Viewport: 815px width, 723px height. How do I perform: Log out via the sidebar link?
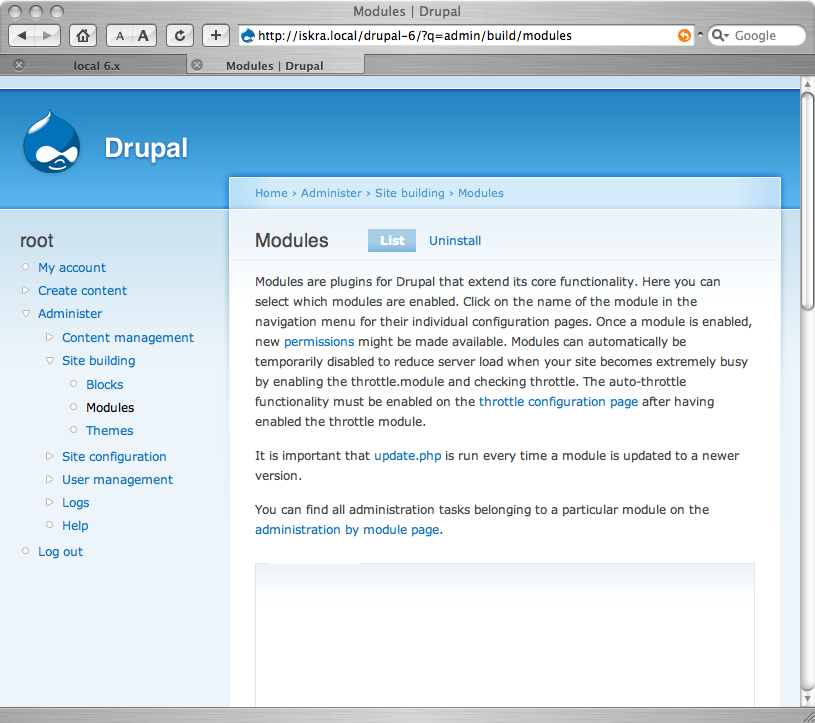click(60, 551)
